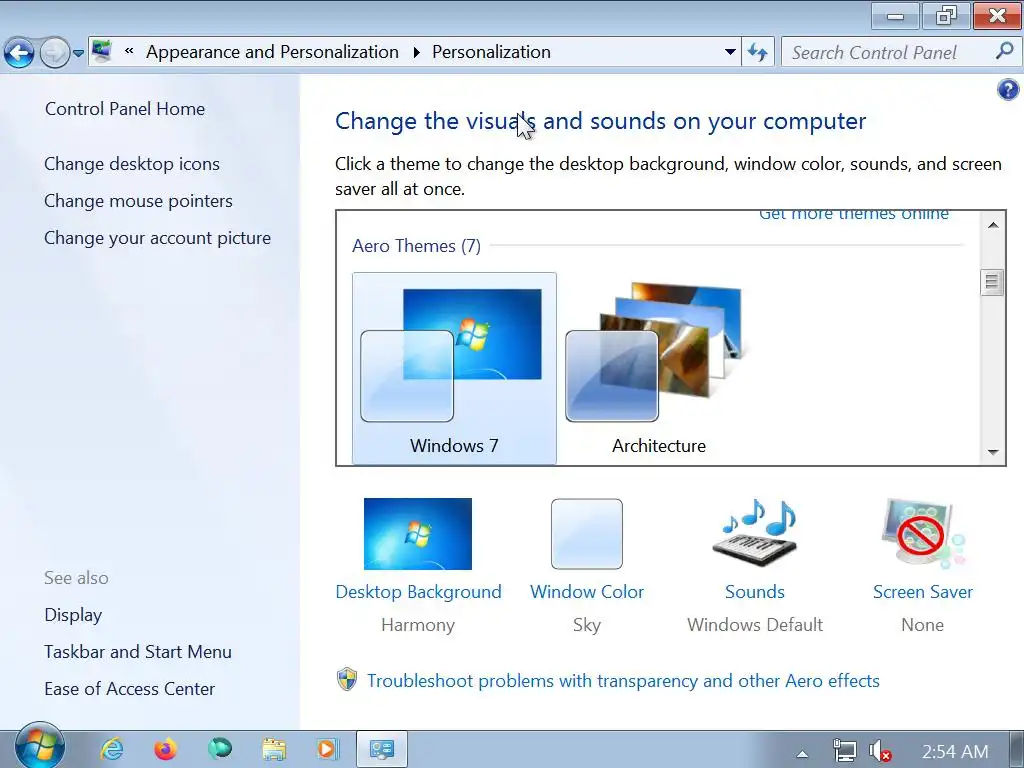Click the Aero Themes (7) heading
Image resolution: width=1024 pixels, height=768 pixels.
tap(417, 246)
